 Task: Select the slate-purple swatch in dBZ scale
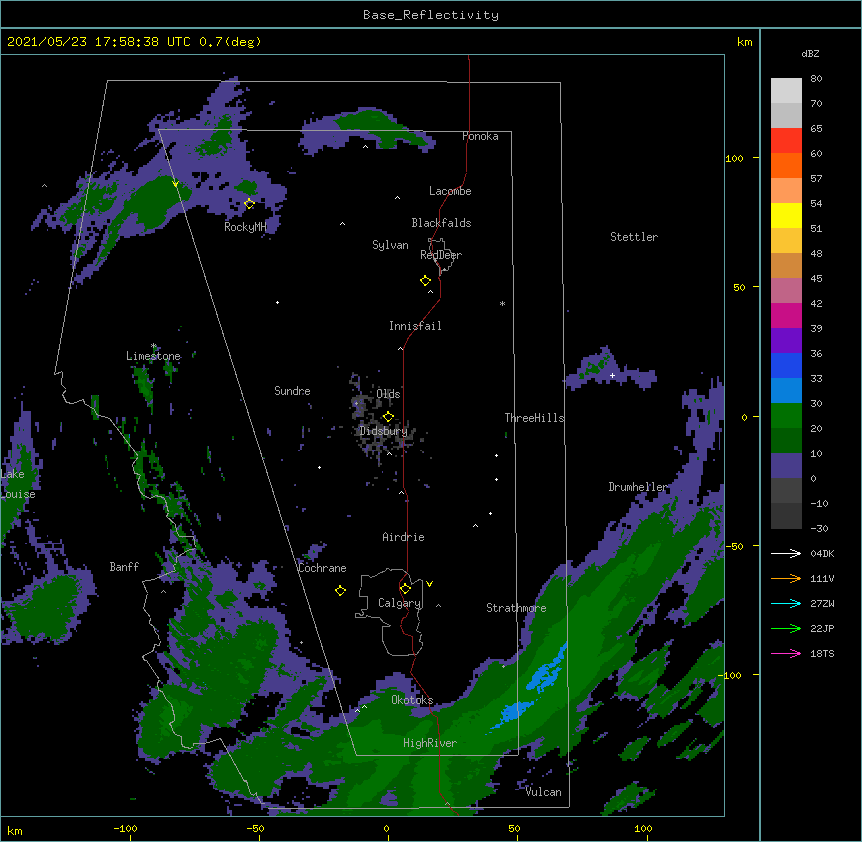pos(786,465)
